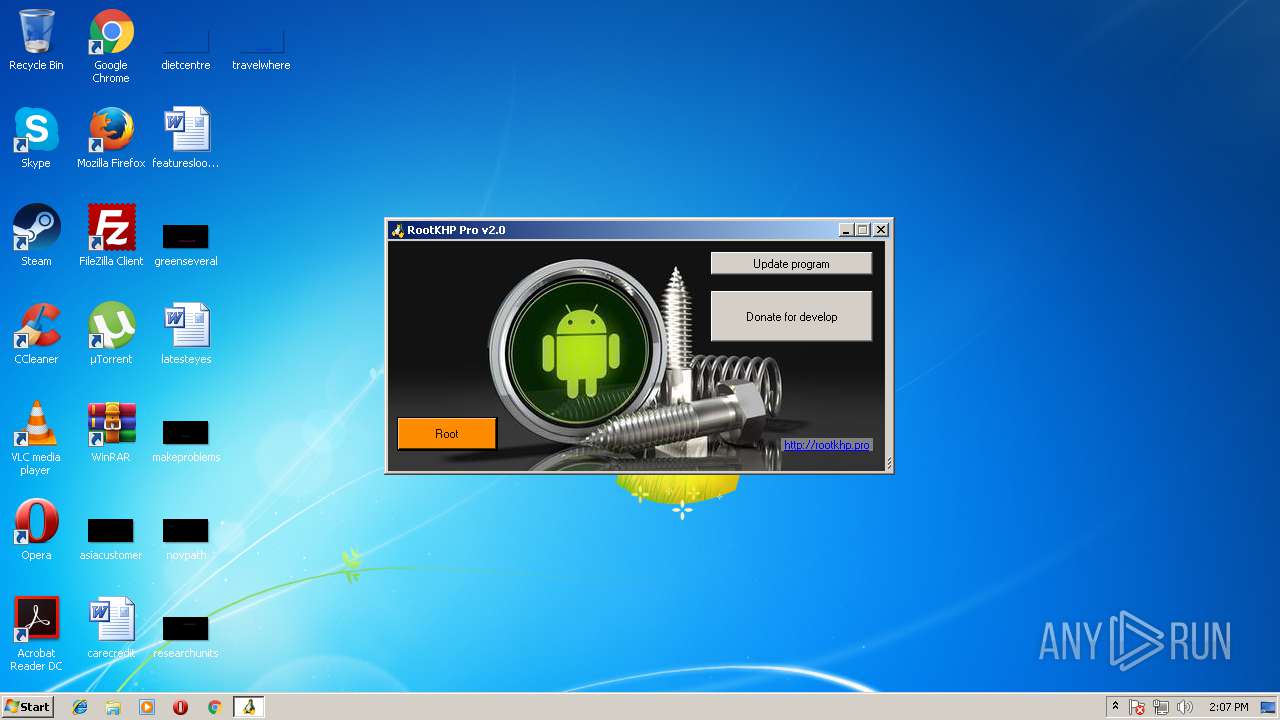This screenshot has width=1280, height=720.
Task: Select the greenseveral desktop icon
Action: (x=186, y=243)
